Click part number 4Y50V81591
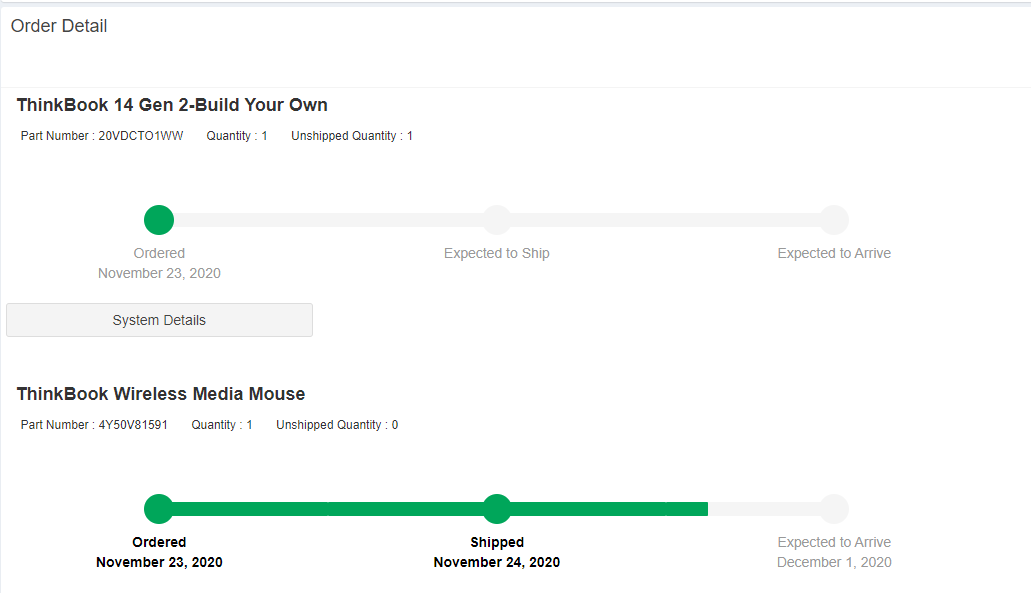Viewport: 1031px width, 593px height. pyautogui.click(x=133, y=425)
